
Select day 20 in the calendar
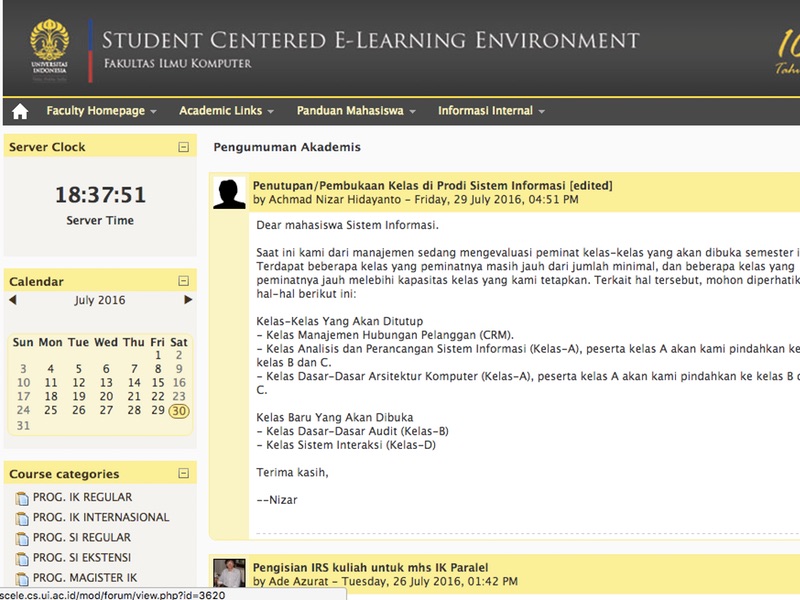coord(106,396)
